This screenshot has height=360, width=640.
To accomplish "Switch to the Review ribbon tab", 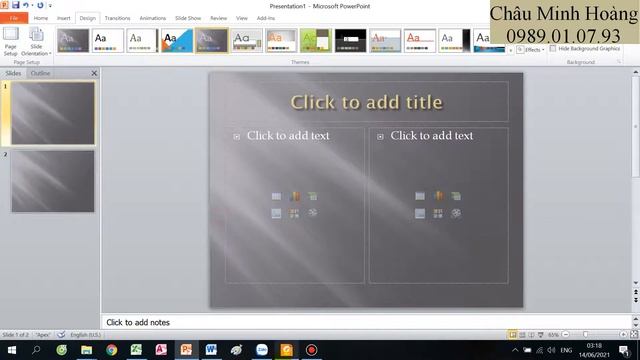I will click(x=218, y=18).
